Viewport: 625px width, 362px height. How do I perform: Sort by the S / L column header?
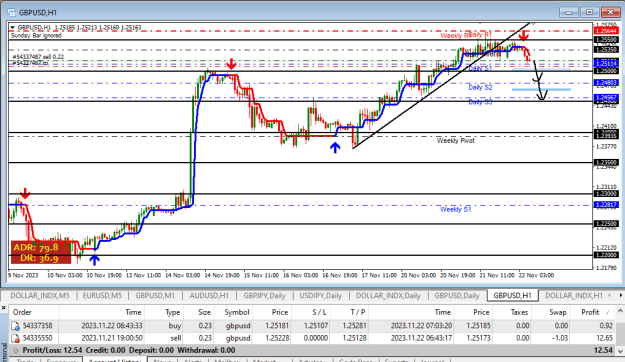311,312
